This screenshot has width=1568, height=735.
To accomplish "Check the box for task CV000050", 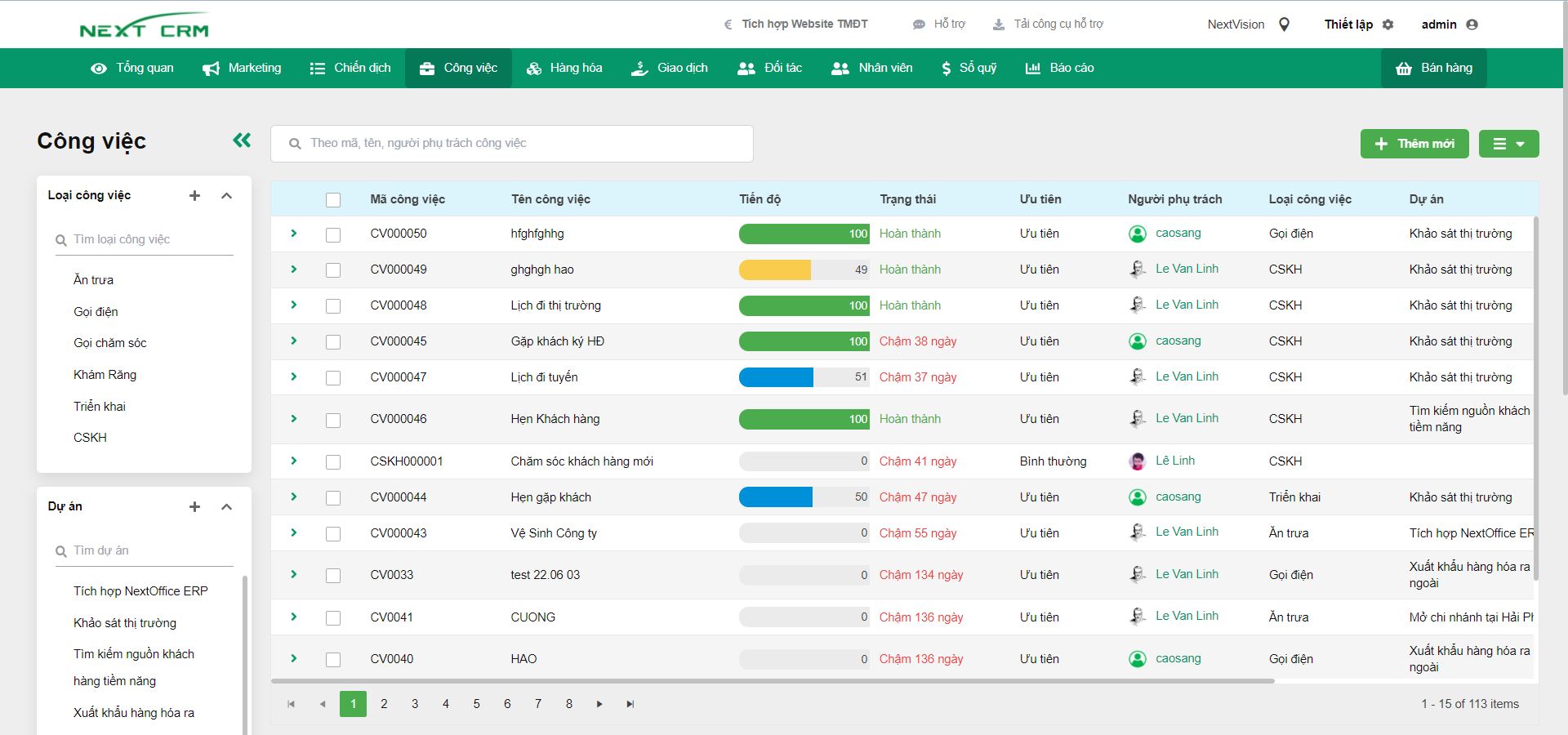I will pyautogui.click(x=333, y=234).
